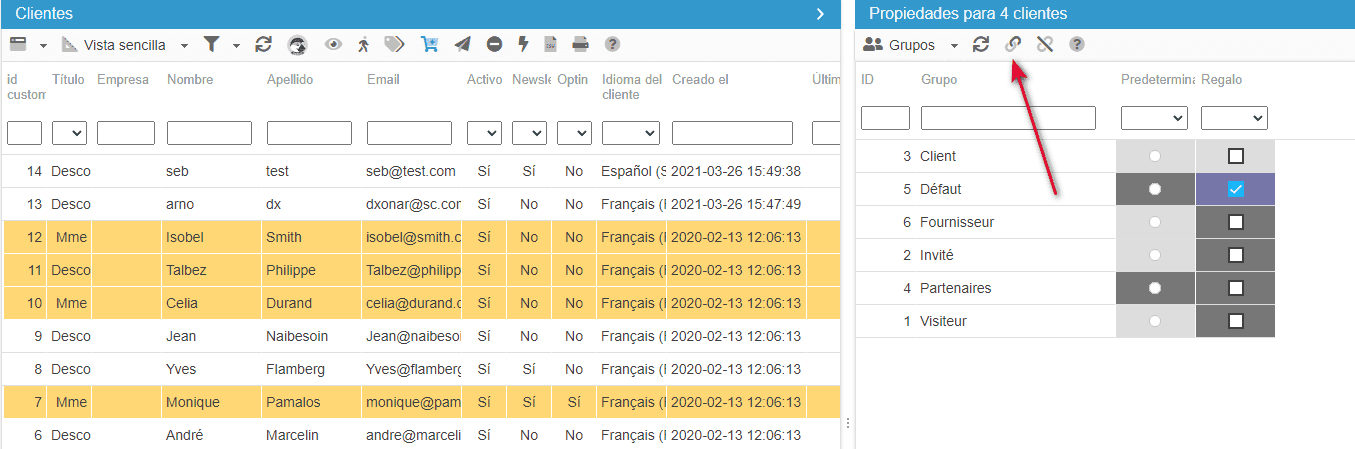
Task: Click the Email filter input field
Action: 409,133
